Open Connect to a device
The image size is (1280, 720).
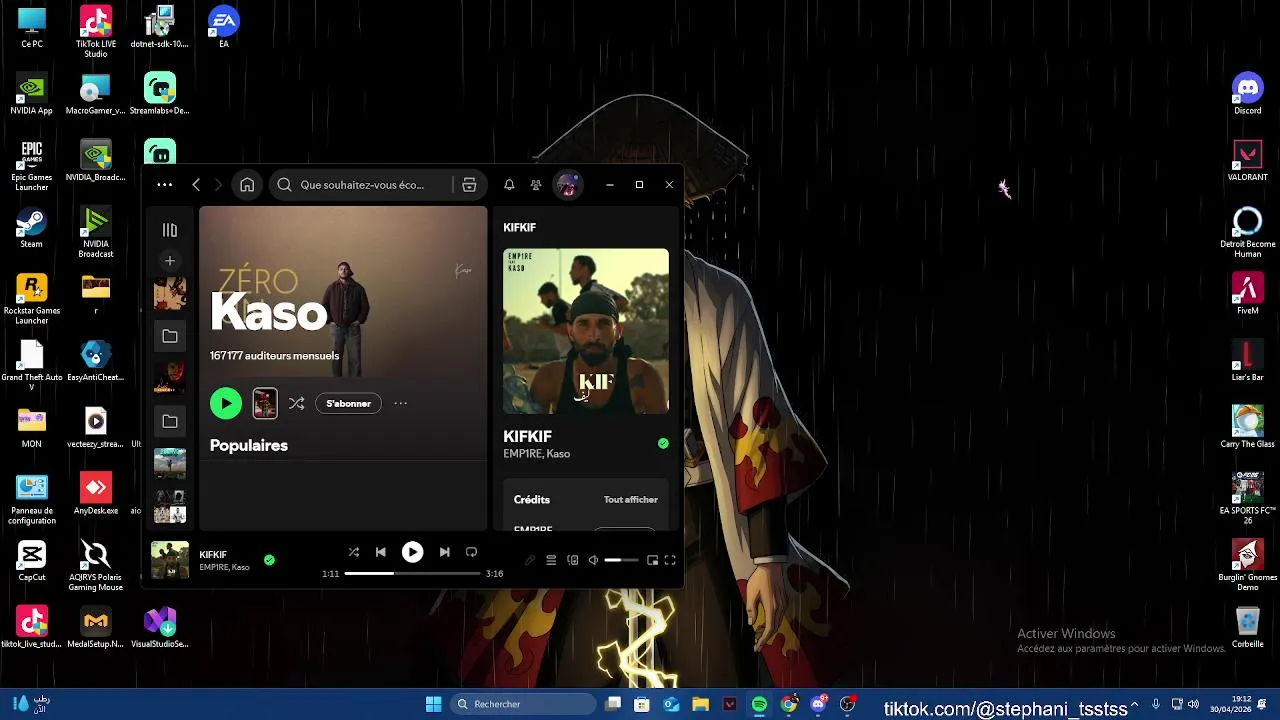click(x=573, y=560)
